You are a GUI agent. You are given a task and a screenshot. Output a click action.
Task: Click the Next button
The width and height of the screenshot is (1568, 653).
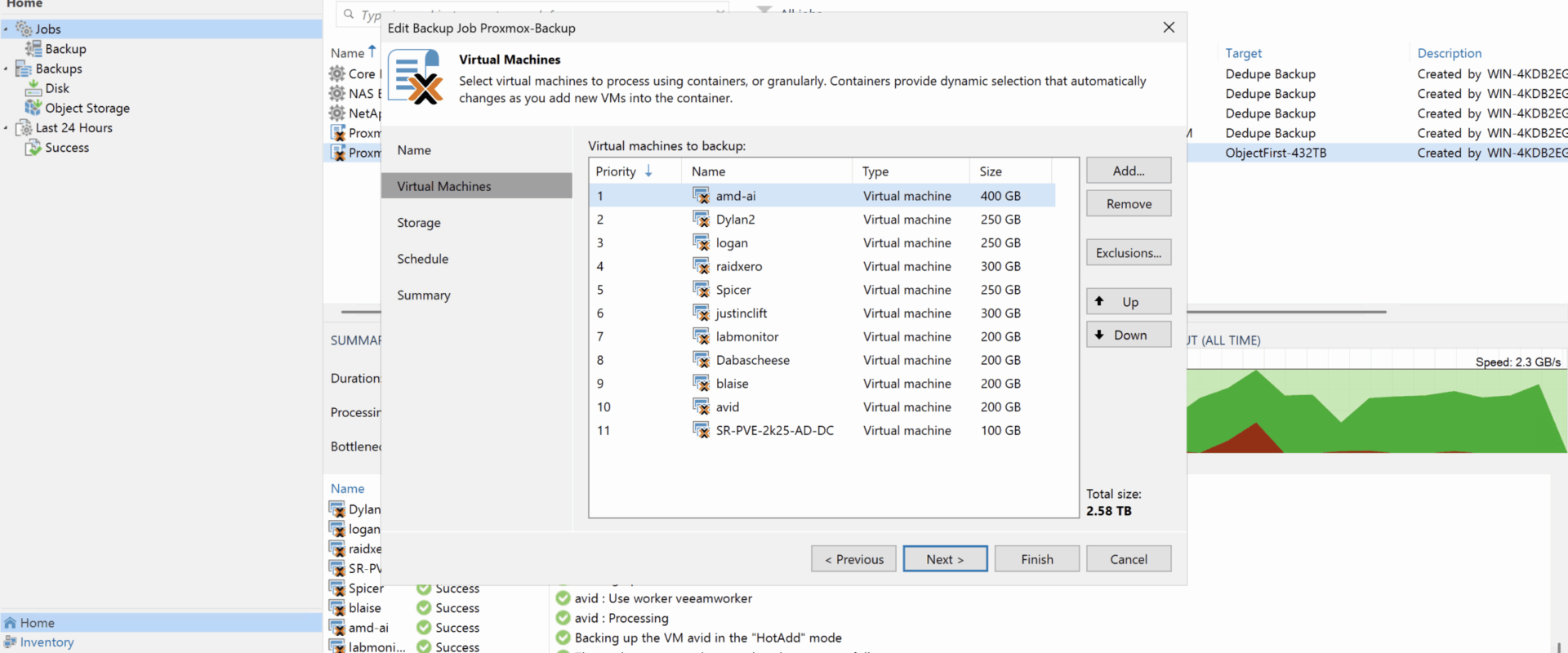[x=945, y=559]
